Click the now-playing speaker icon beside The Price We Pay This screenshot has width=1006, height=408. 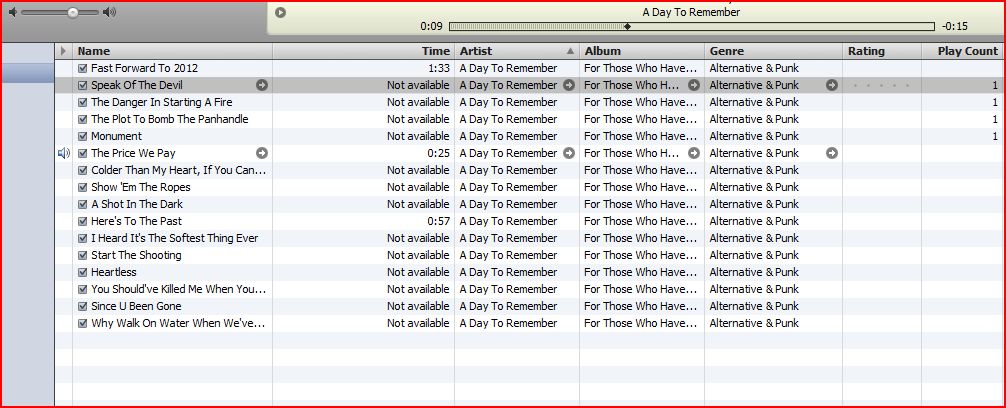tap(64, 153)
